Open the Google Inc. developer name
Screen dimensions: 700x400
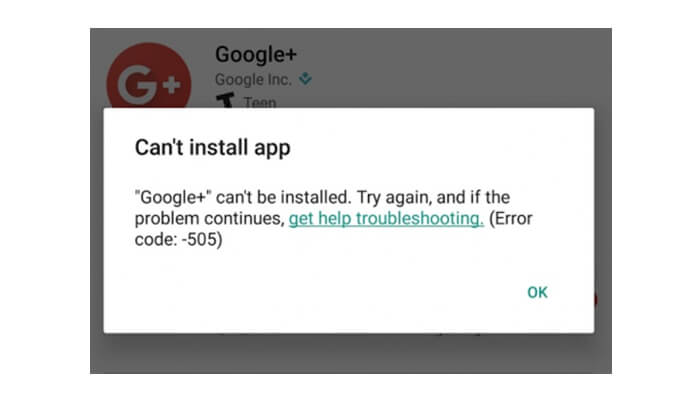253,79
